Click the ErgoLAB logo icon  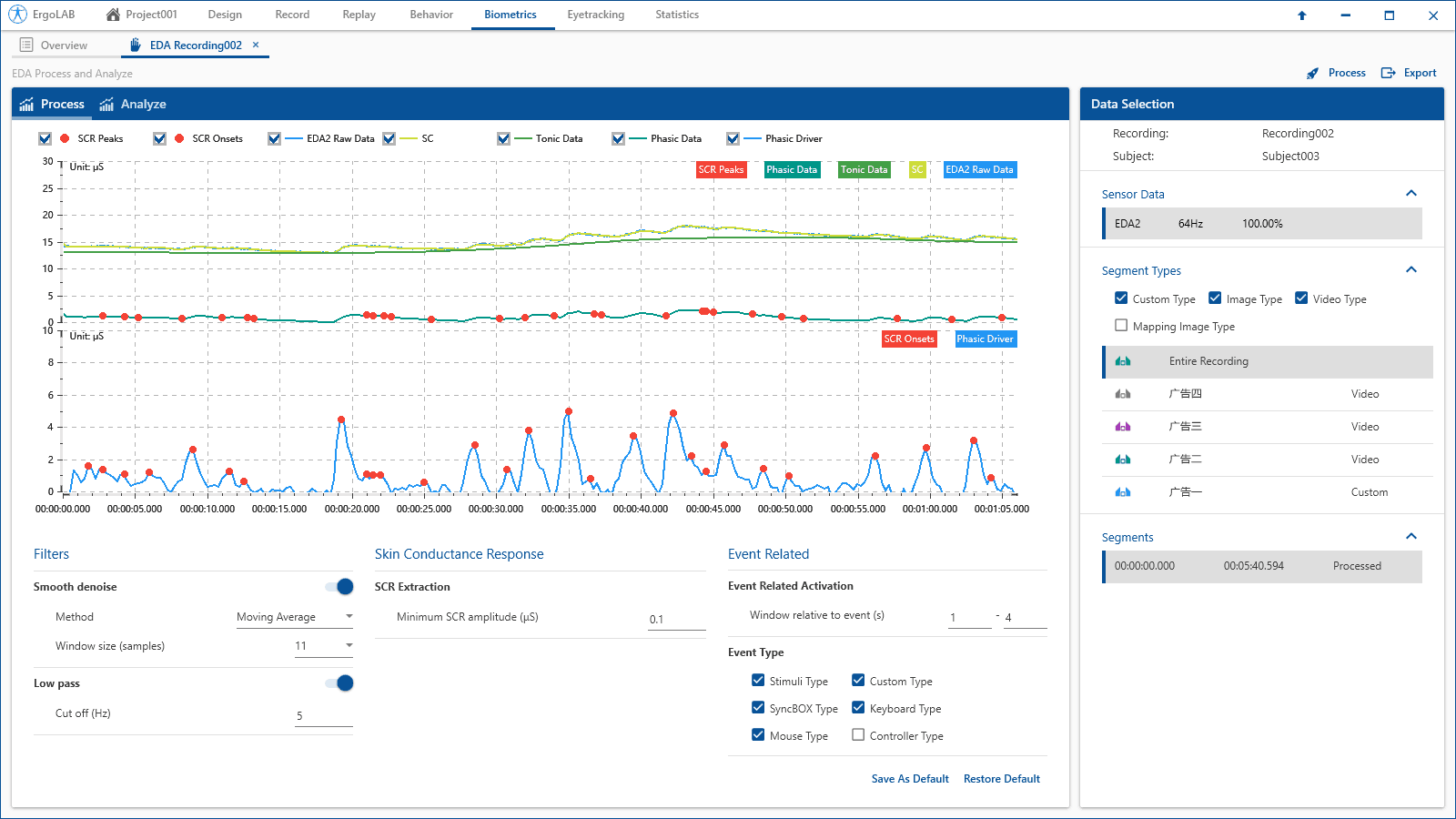click(x=17, y=15)
